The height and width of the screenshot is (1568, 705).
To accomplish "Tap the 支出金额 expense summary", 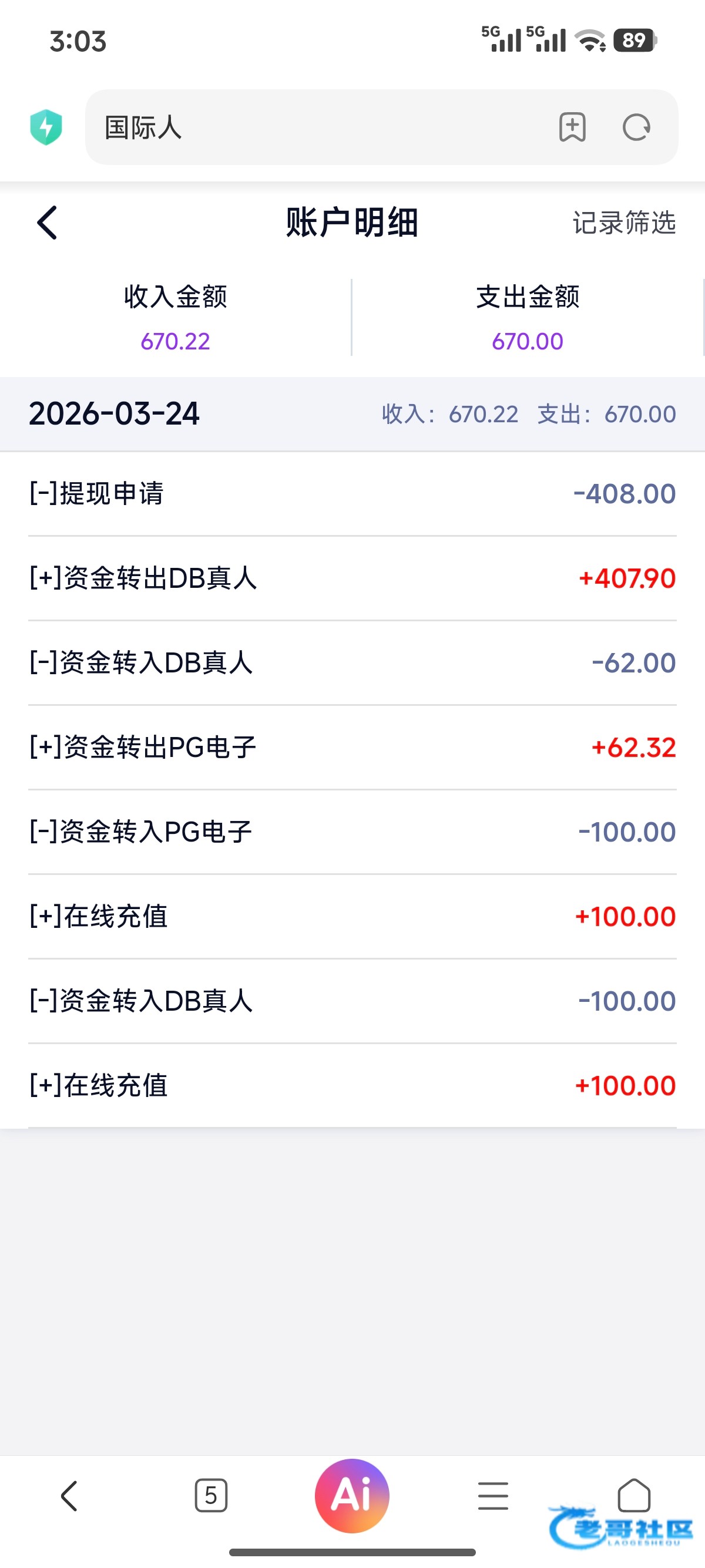I will click(527, 318).
